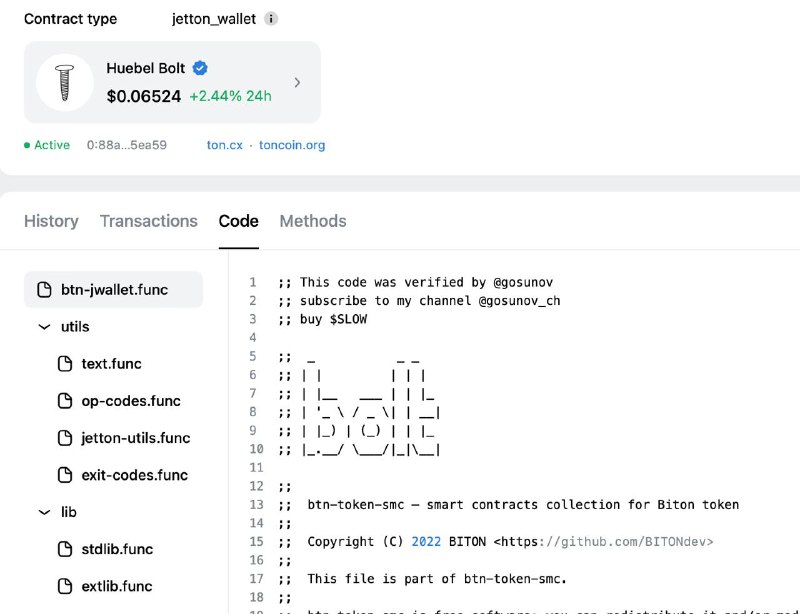Open the ton.cx explorer link
This screenshot has height=614, width=800.
point(224,145)
